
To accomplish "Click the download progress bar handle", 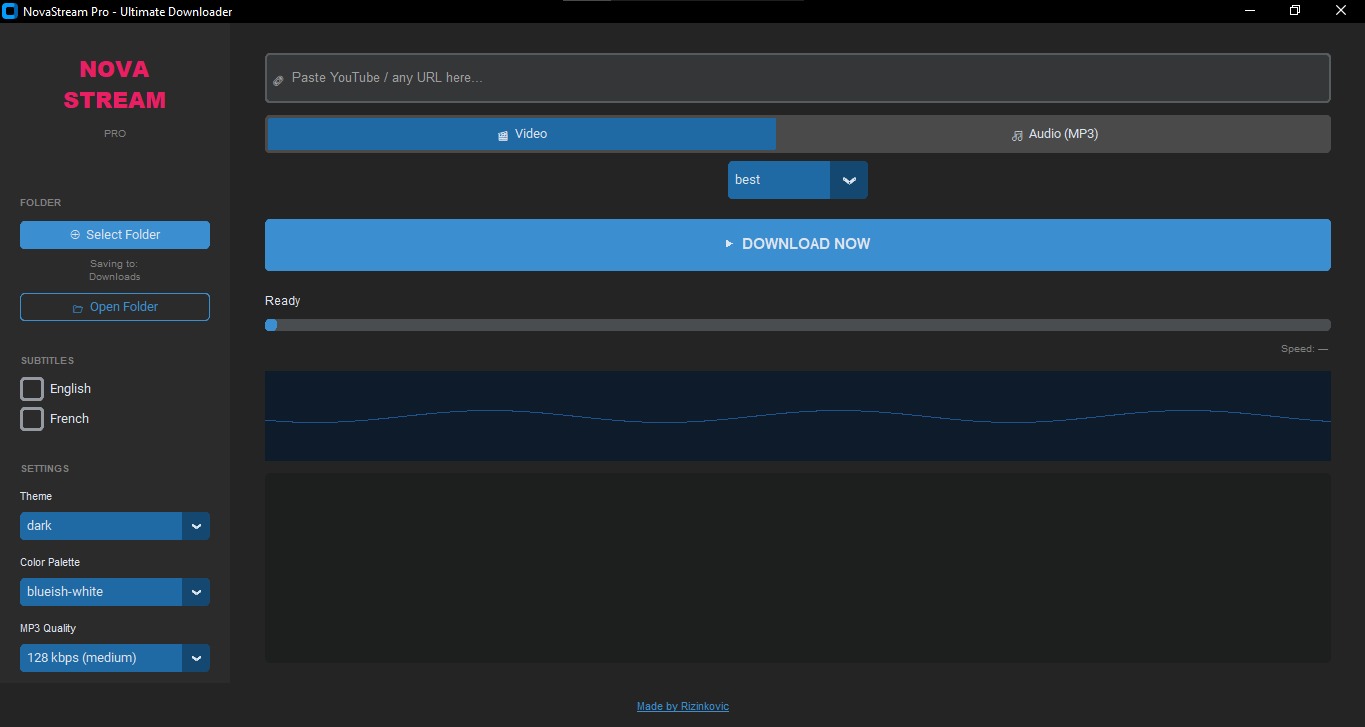I will click(x=271, y=325).
